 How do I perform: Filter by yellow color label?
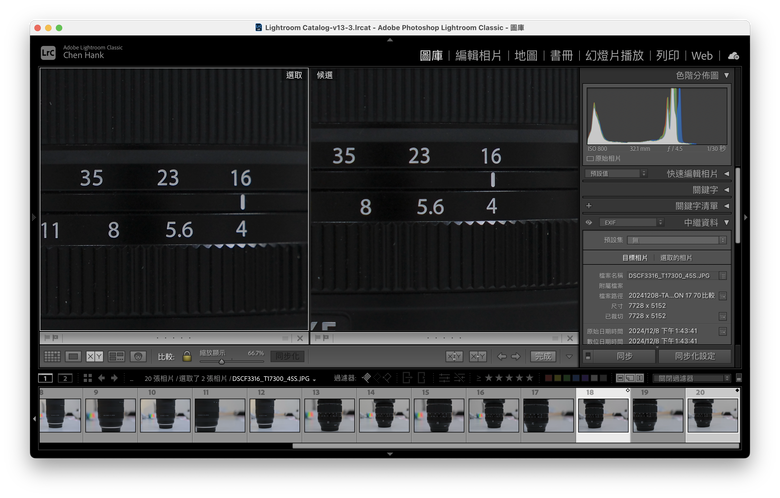click(558, 378)
